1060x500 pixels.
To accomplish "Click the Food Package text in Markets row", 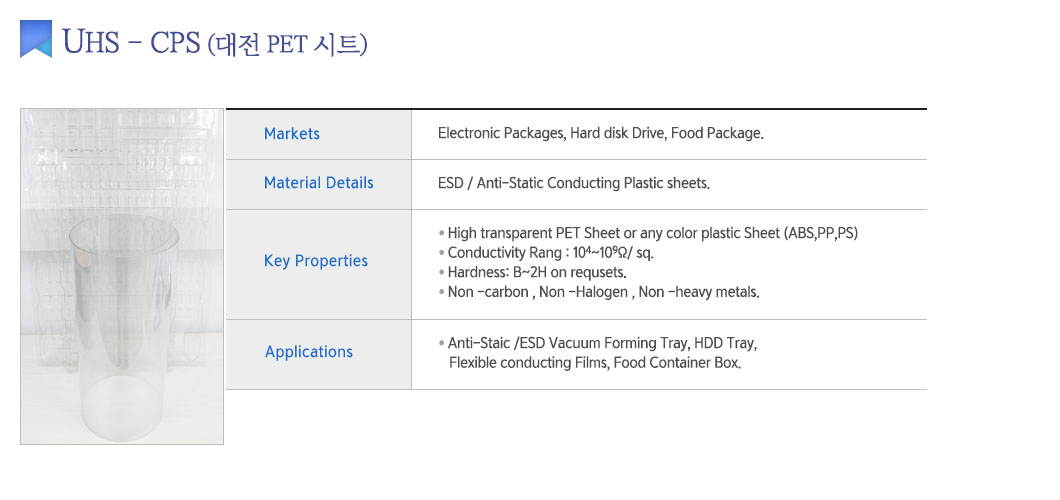I will (x=717, y=133).
